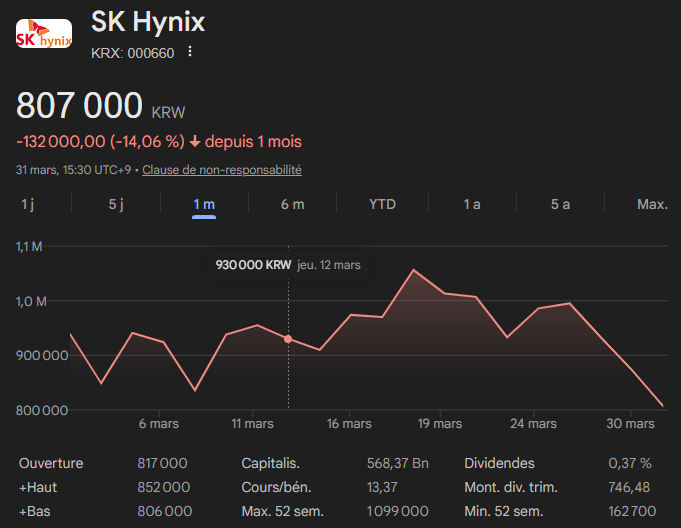This screenshot has width=681, height=528.
Task: Show year-to-date with YTD tab
Action: [382, 204]
